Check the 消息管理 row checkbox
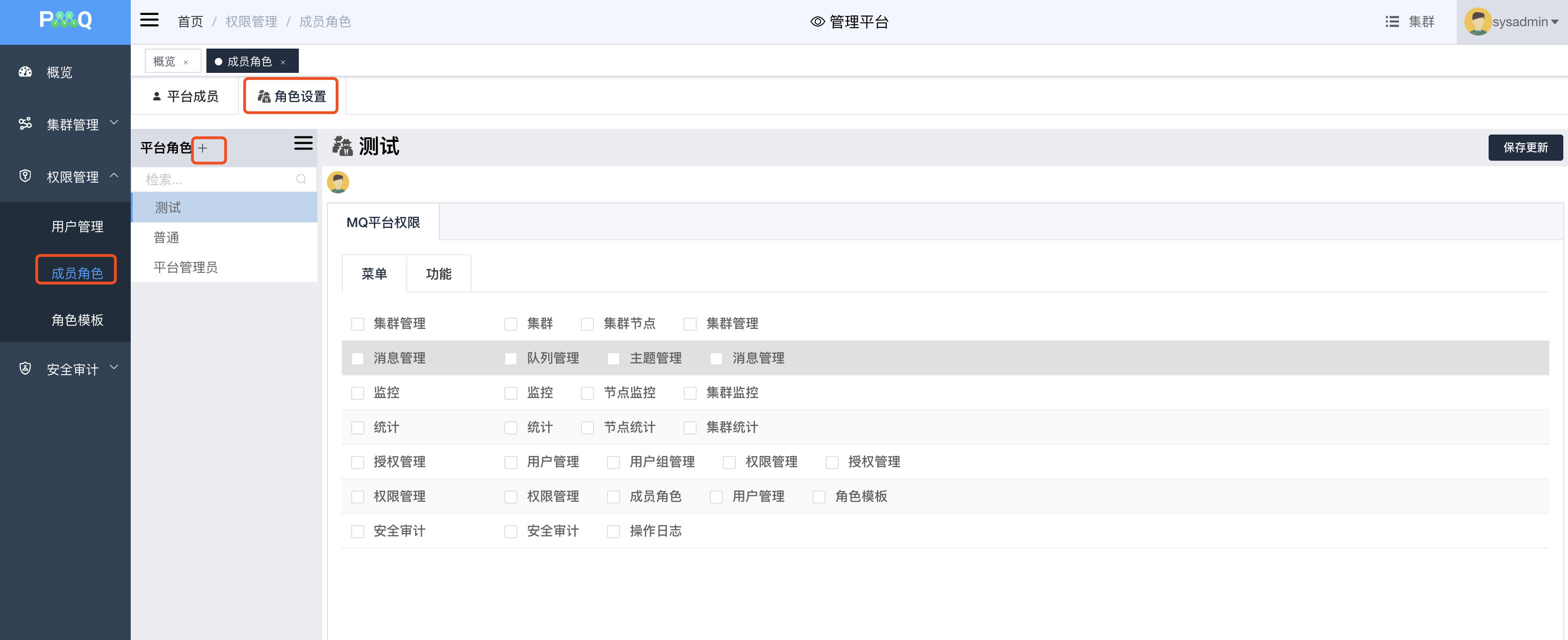Screen dimensions: 1568x640 coord(358,359)
